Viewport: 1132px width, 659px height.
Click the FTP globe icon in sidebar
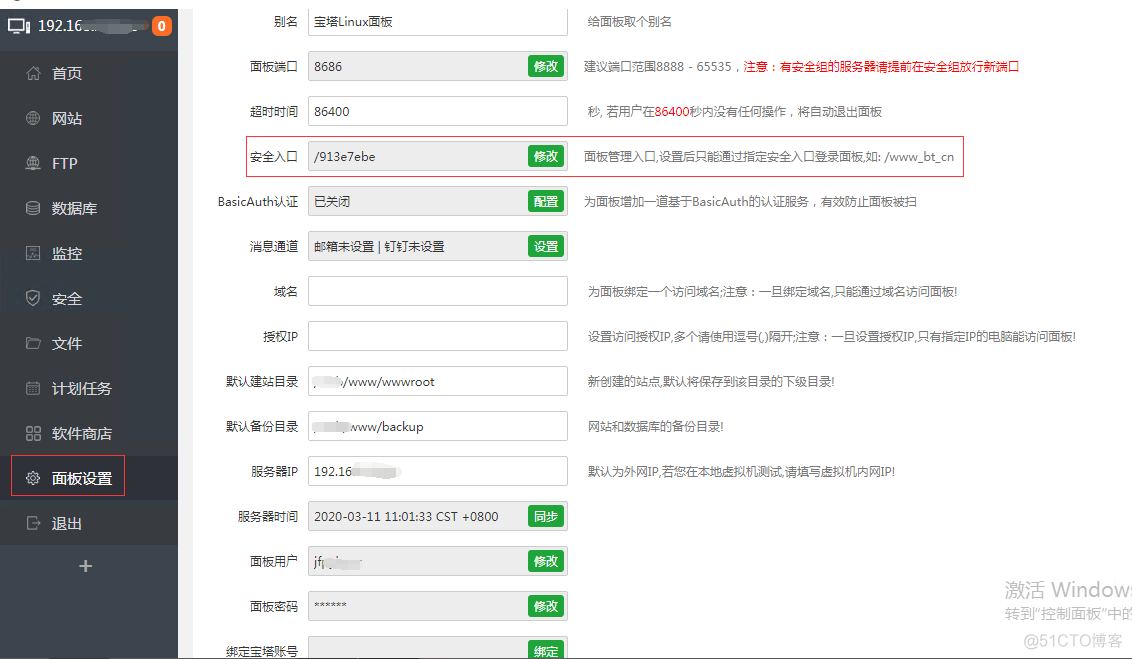pos(33,163)
